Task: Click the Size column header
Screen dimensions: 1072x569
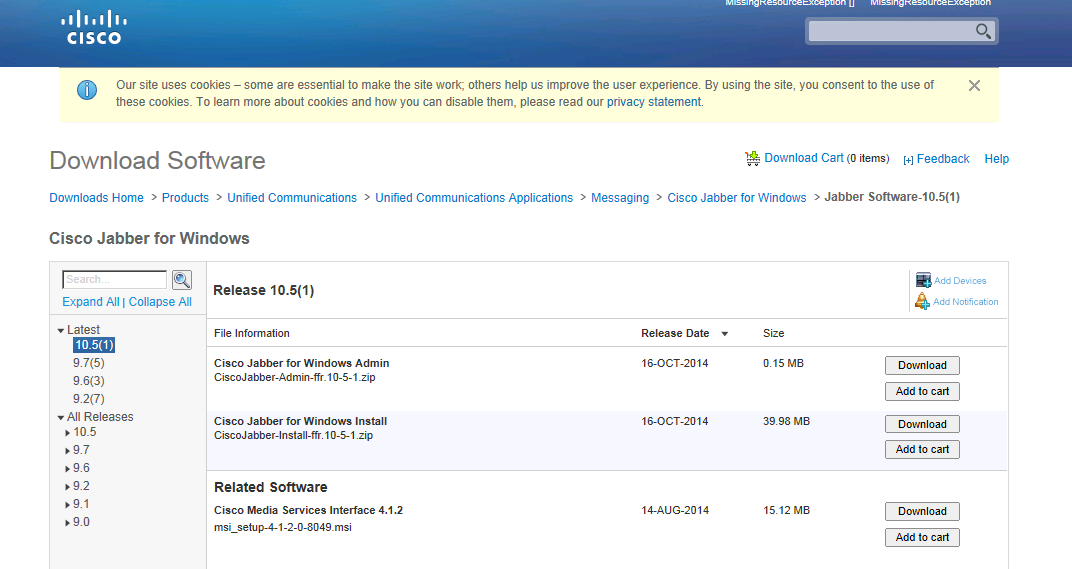Action: tap(773, 333)
